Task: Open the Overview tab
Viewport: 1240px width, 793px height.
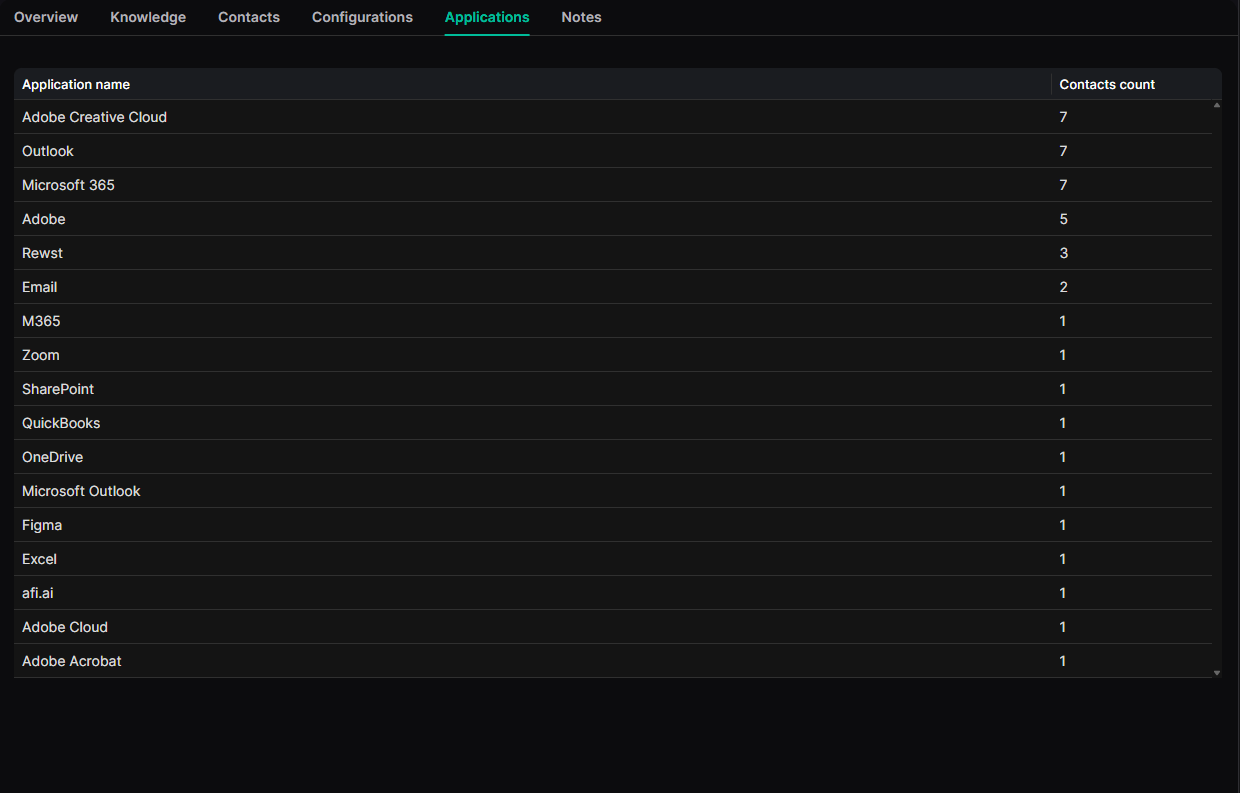Action: pos(46,17)
